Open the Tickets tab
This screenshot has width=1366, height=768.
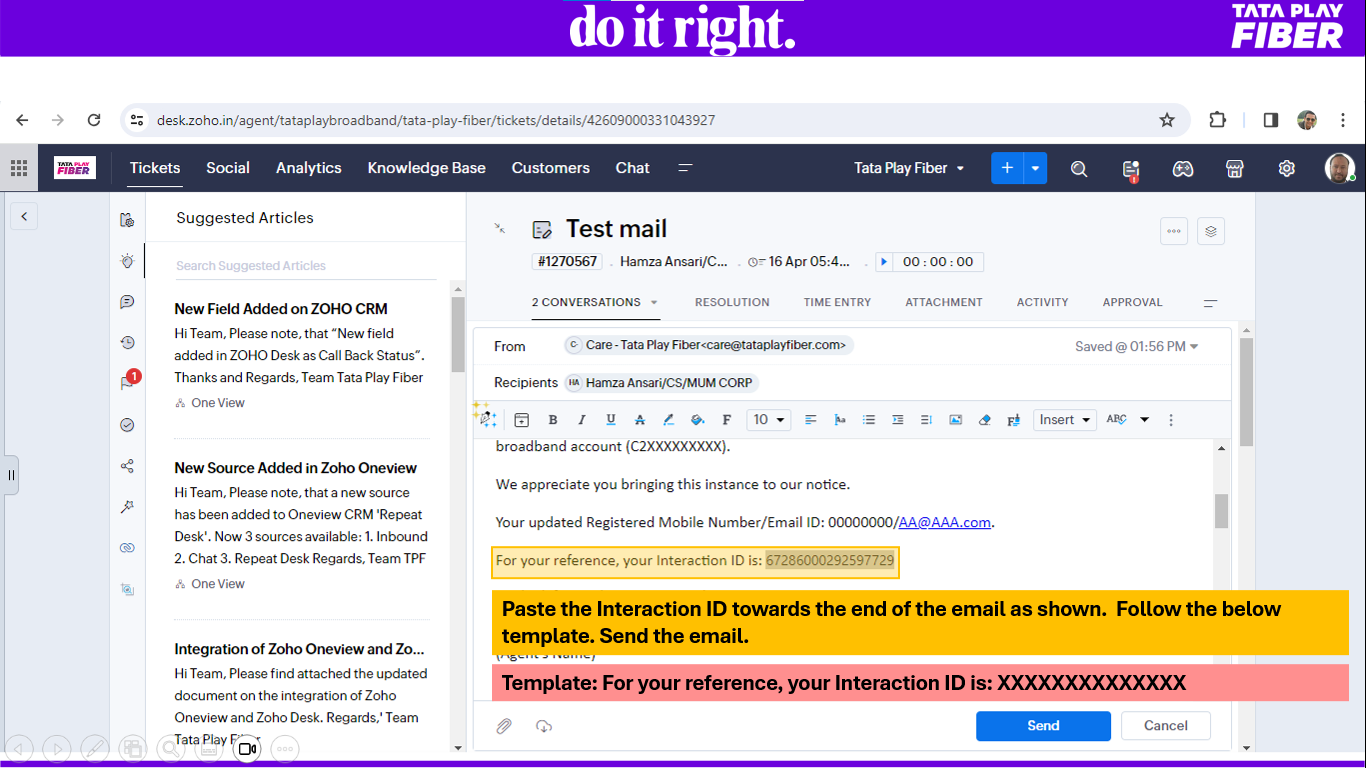(x=155, y=168)
